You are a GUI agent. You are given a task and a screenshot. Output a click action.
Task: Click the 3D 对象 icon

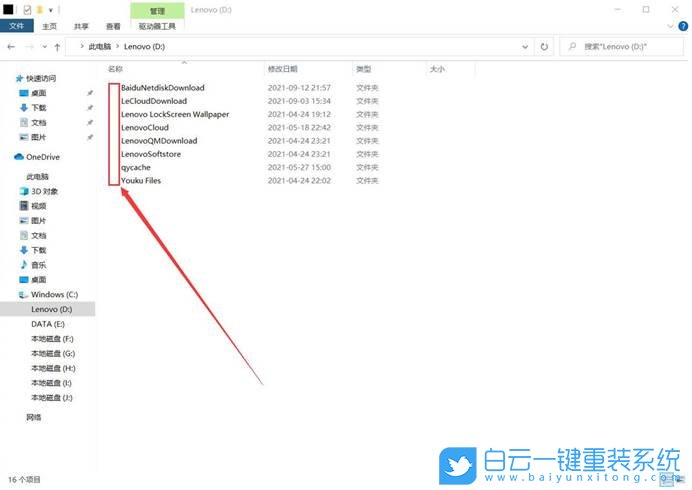24,191
